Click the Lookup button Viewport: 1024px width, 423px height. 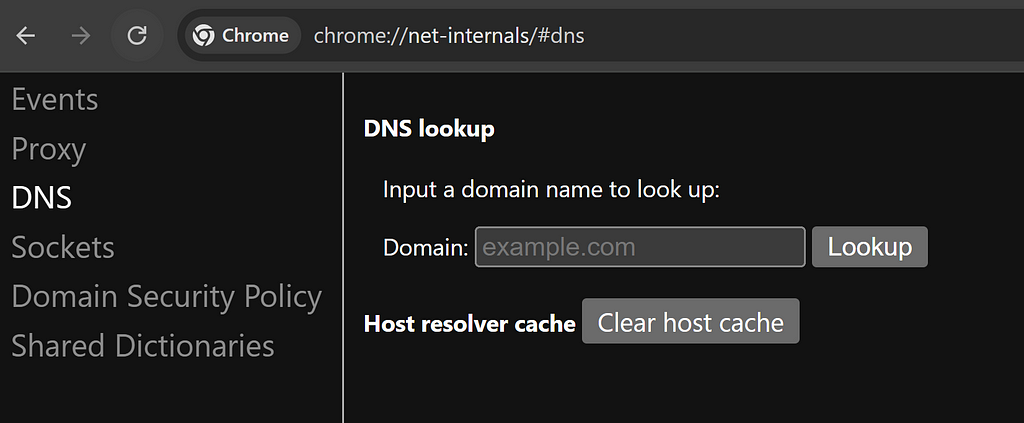tap(869, 247)
